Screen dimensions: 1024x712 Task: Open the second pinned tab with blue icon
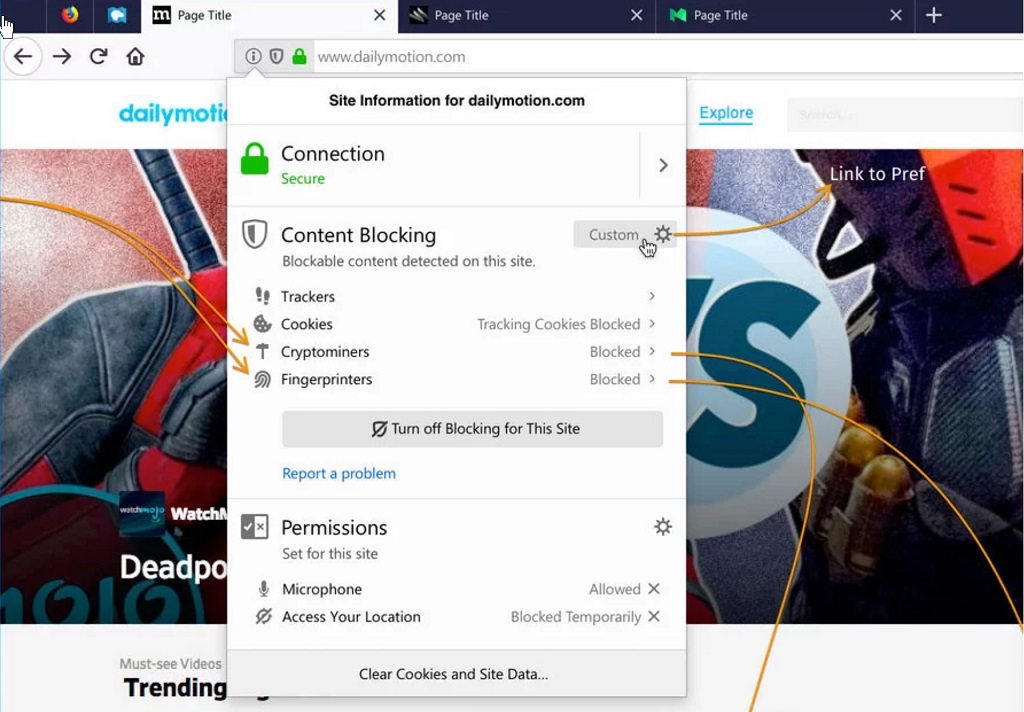click(x=117, y=15)
